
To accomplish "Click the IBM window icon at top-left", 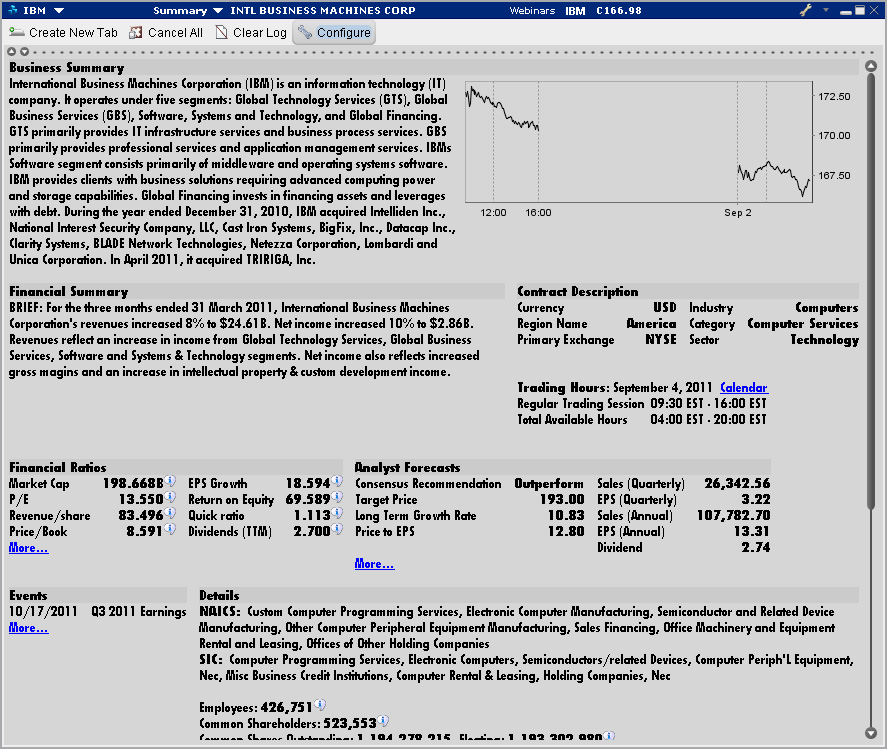I will coord(13,10).
